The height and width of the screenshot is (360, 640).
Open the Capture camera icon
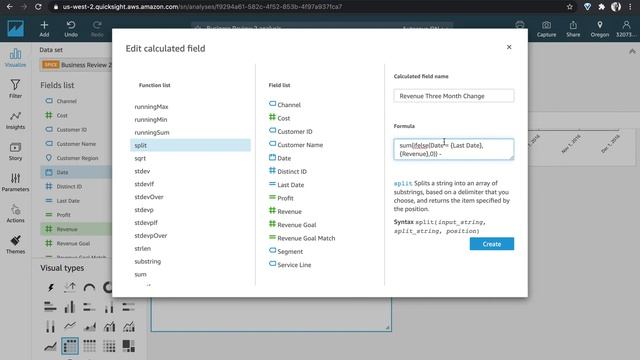coord(546,25)
